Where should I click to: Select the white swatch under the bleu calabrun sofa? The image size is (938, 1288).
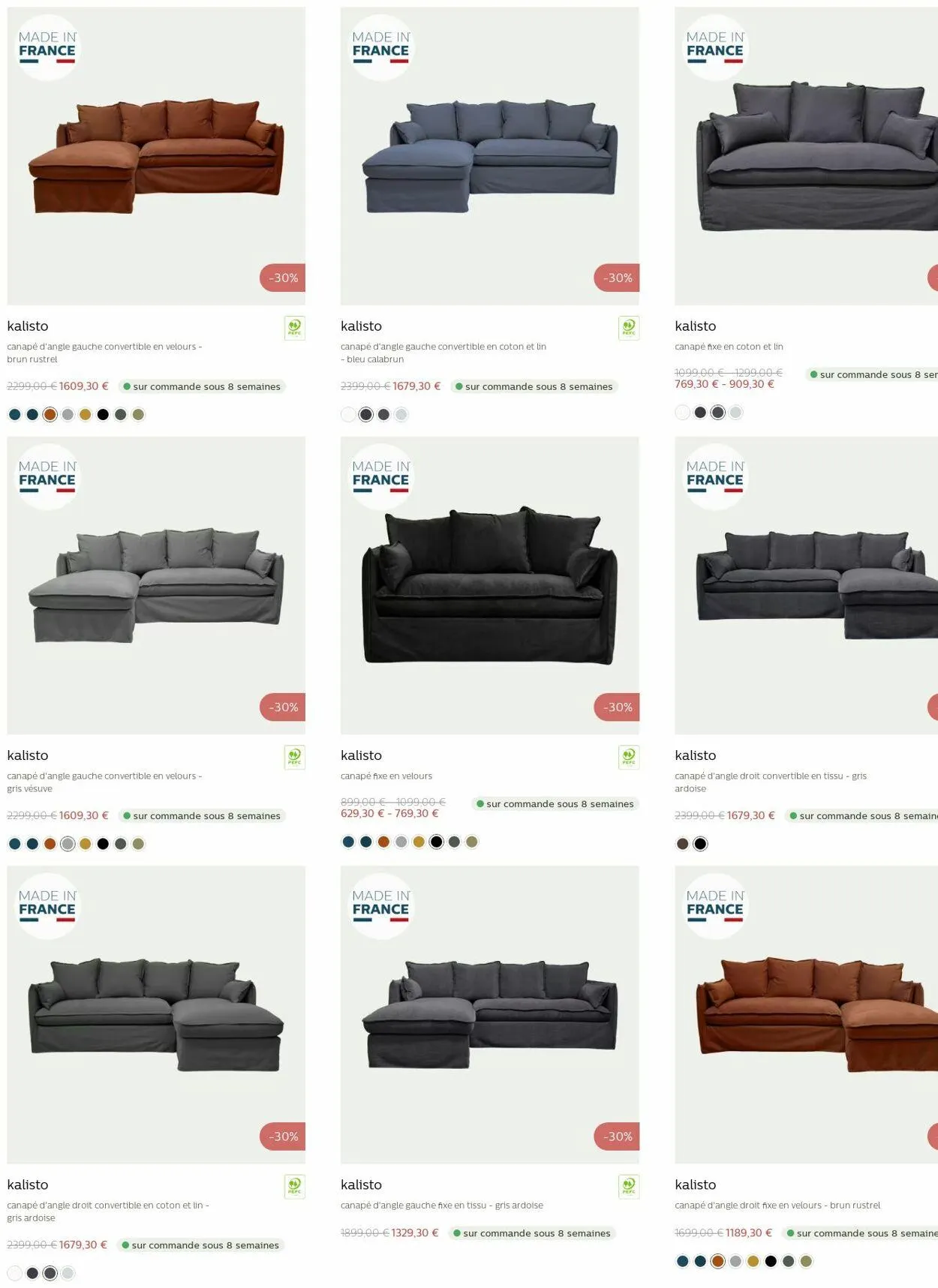pos(348,415)
